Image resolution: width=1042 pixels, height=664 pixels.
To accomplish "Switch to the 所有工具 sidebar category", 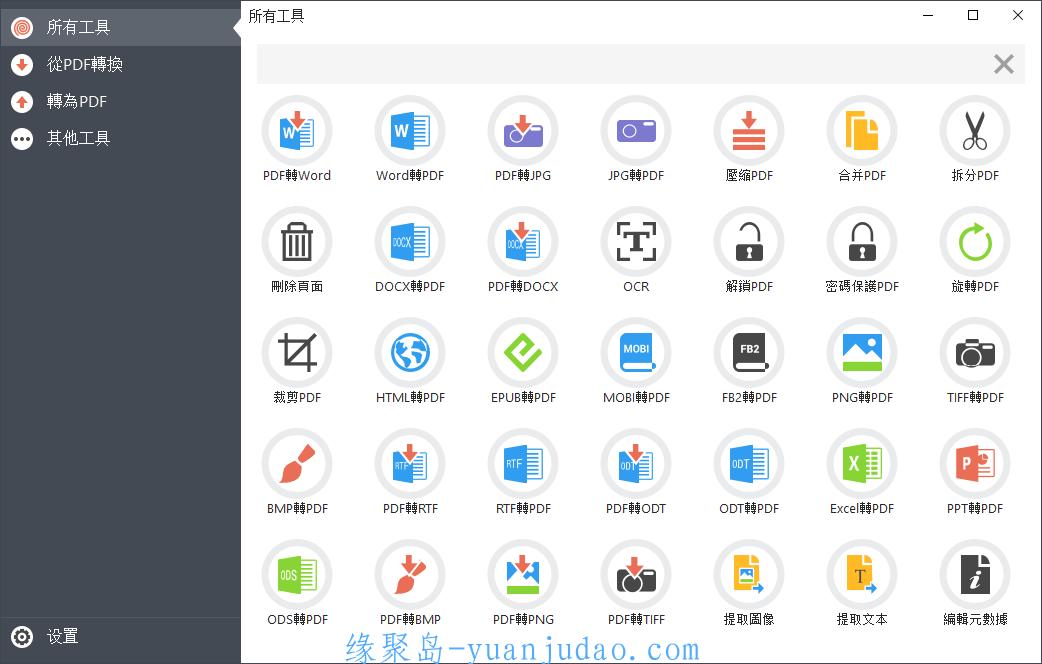I will [120, 27].
